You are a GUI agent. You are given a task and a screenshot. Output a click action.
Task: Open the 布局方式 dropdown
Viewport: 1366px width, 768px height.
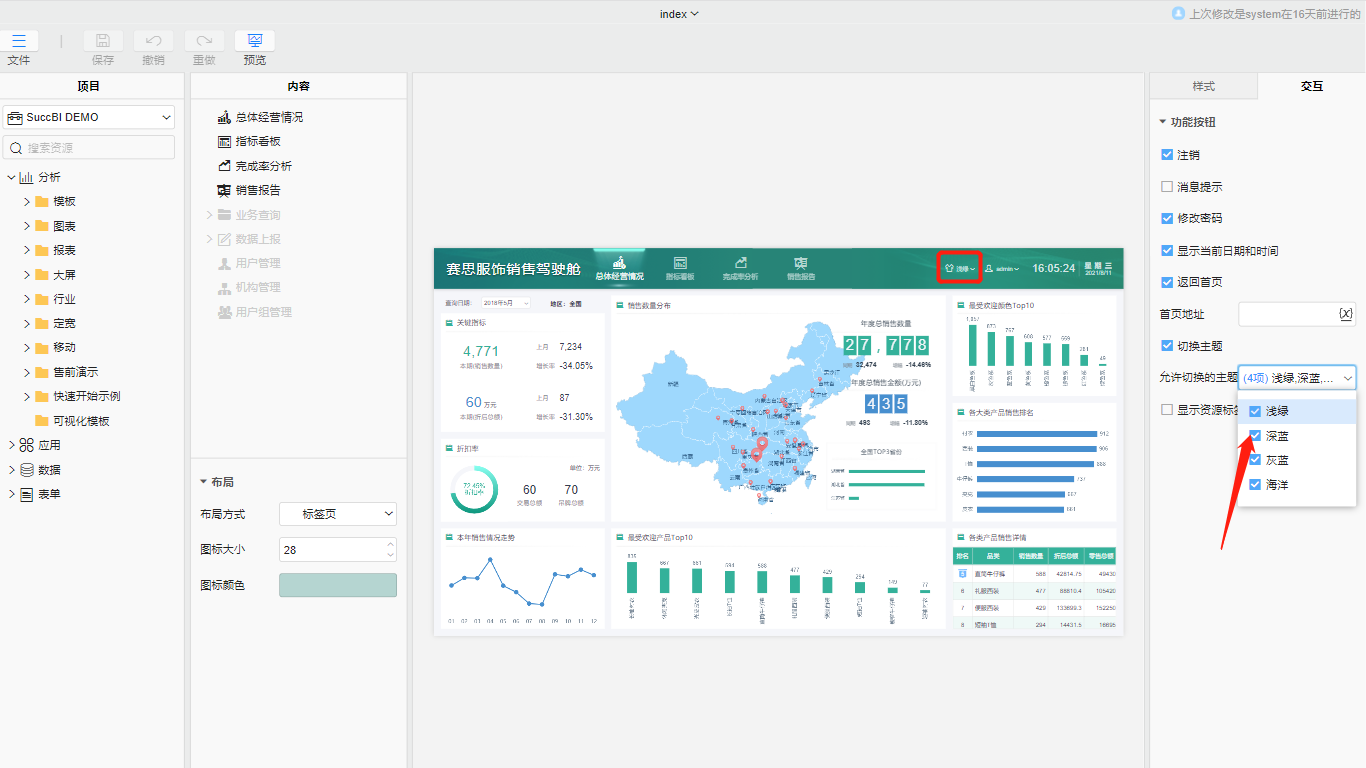tap(337, 514)
